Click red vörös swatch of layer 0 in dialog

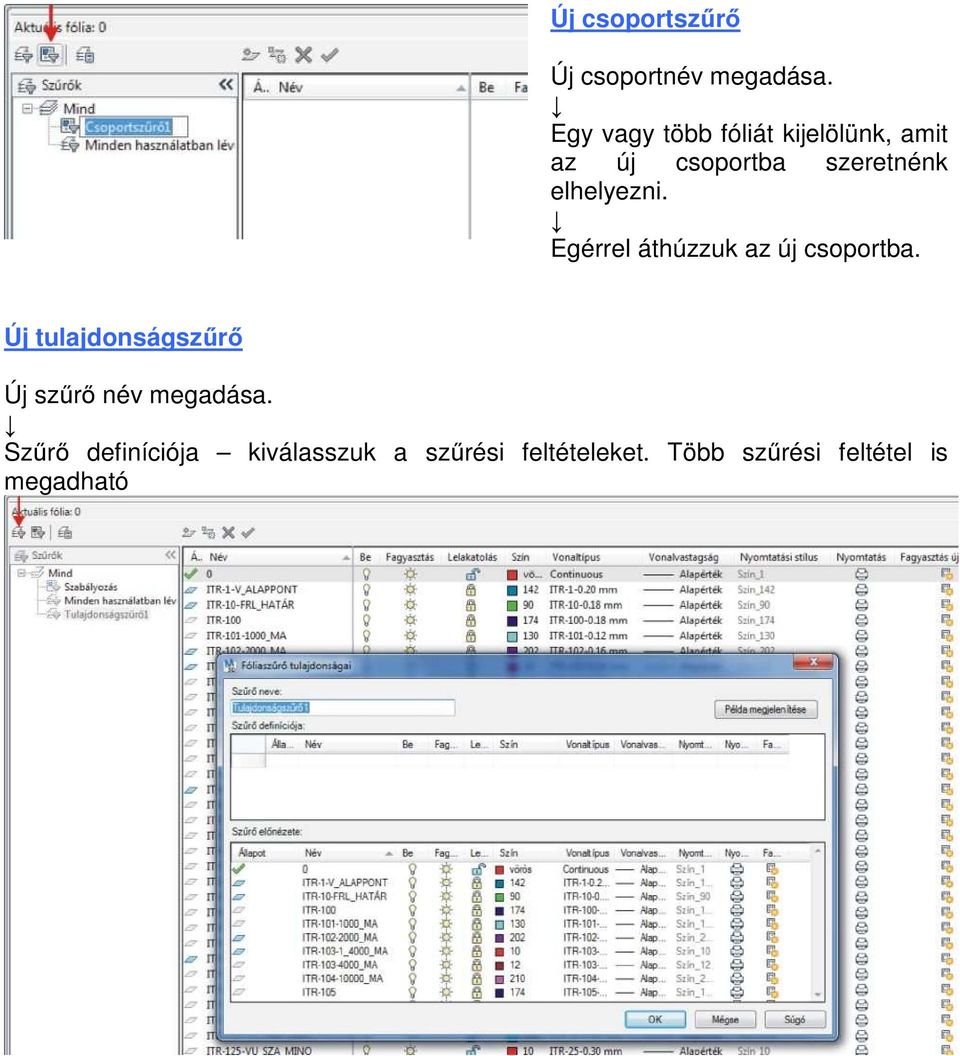499,869
